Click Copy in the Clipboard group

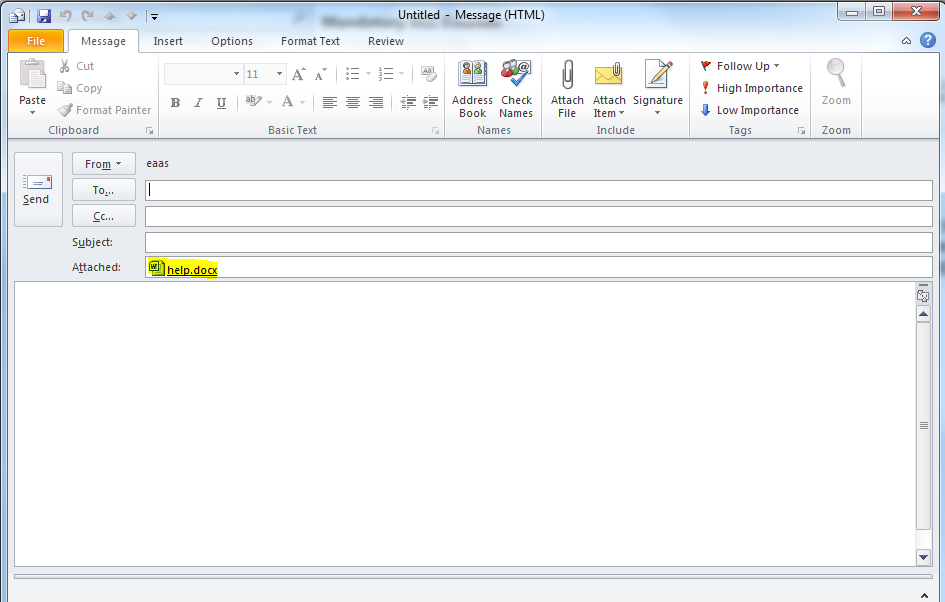(x=80, y=88)
